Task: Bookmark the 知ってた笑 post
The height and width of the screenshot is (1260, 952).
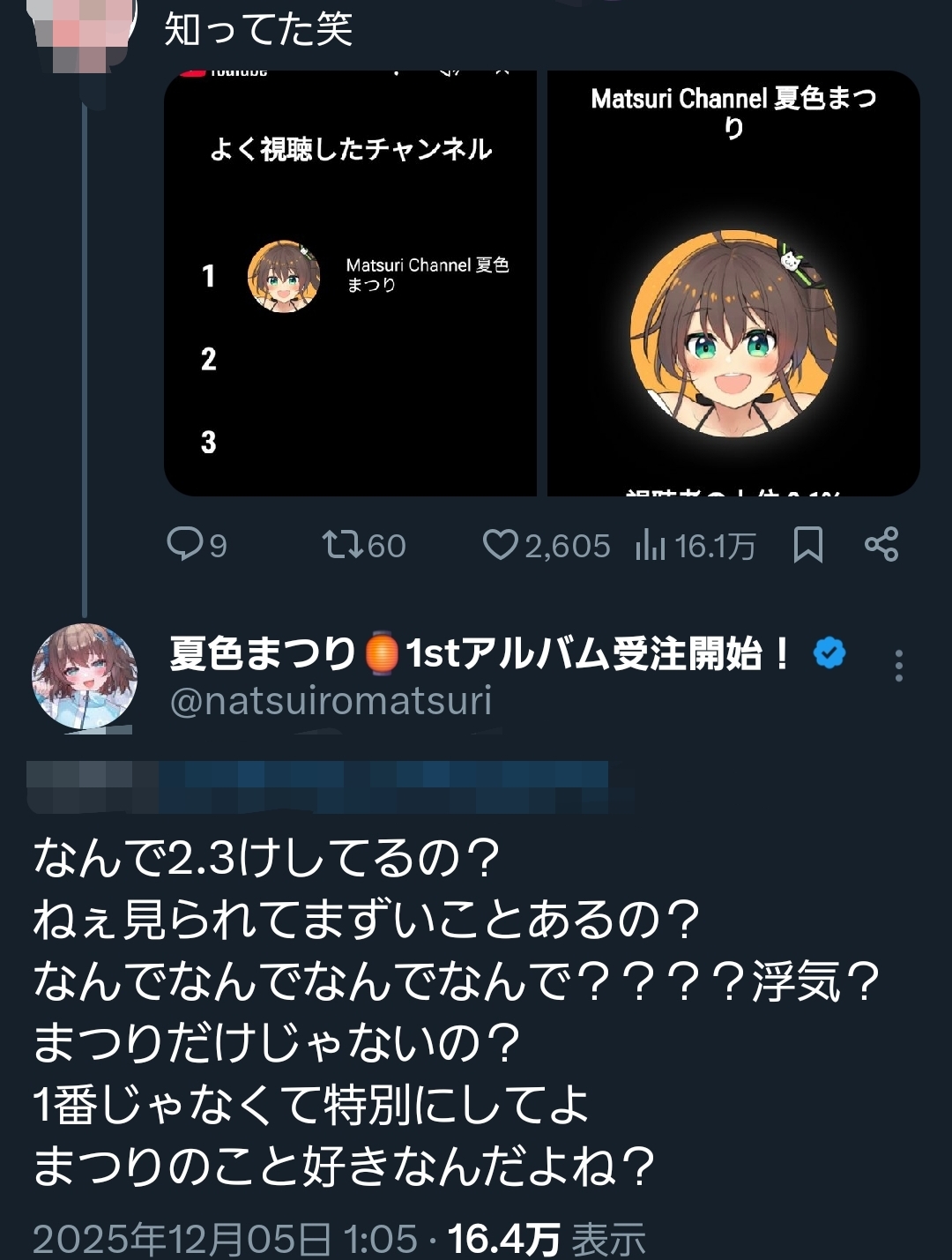Action: 807,544
